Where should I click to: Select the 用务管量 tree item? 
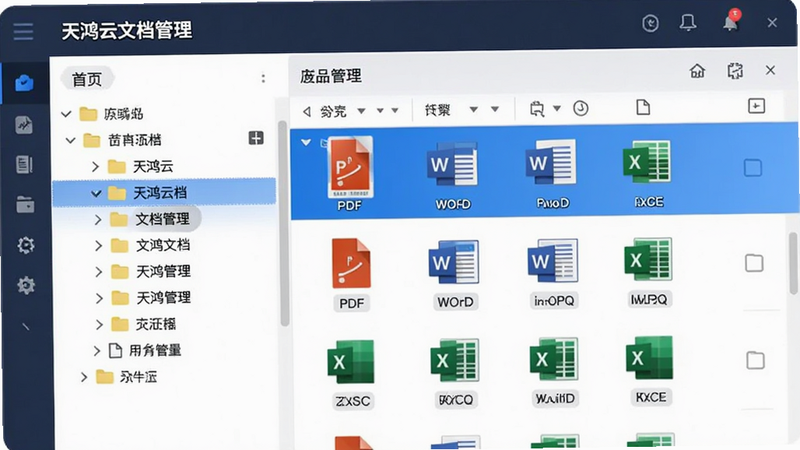[x=155, y=350]
